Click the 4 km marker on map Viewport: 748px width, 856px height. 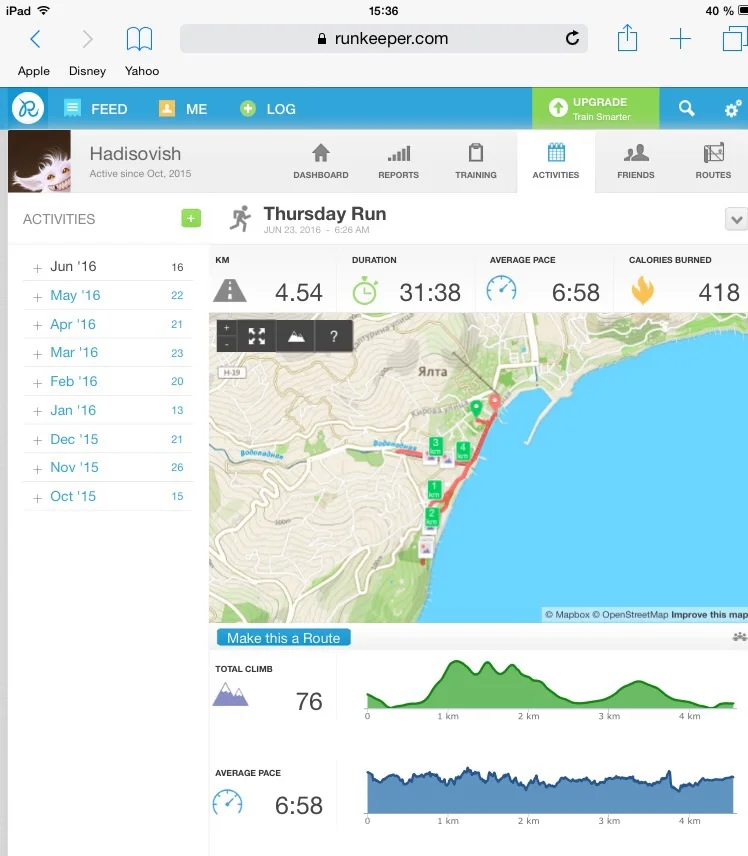click(462, 450)
